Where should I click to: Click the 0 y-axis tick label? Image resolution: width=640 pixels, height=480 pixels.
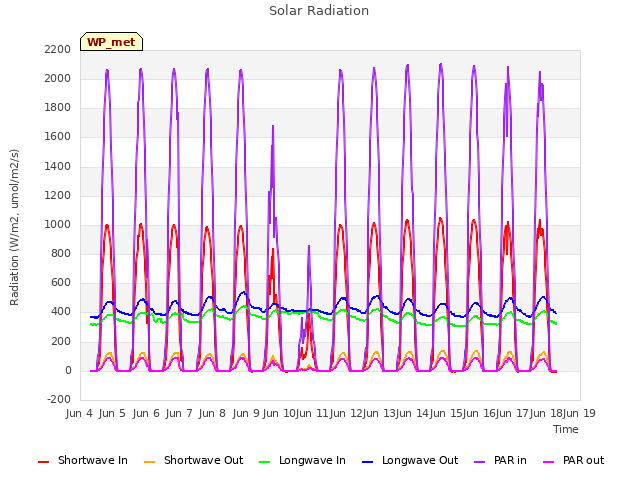pyautogui.click(x=68, y=371)
